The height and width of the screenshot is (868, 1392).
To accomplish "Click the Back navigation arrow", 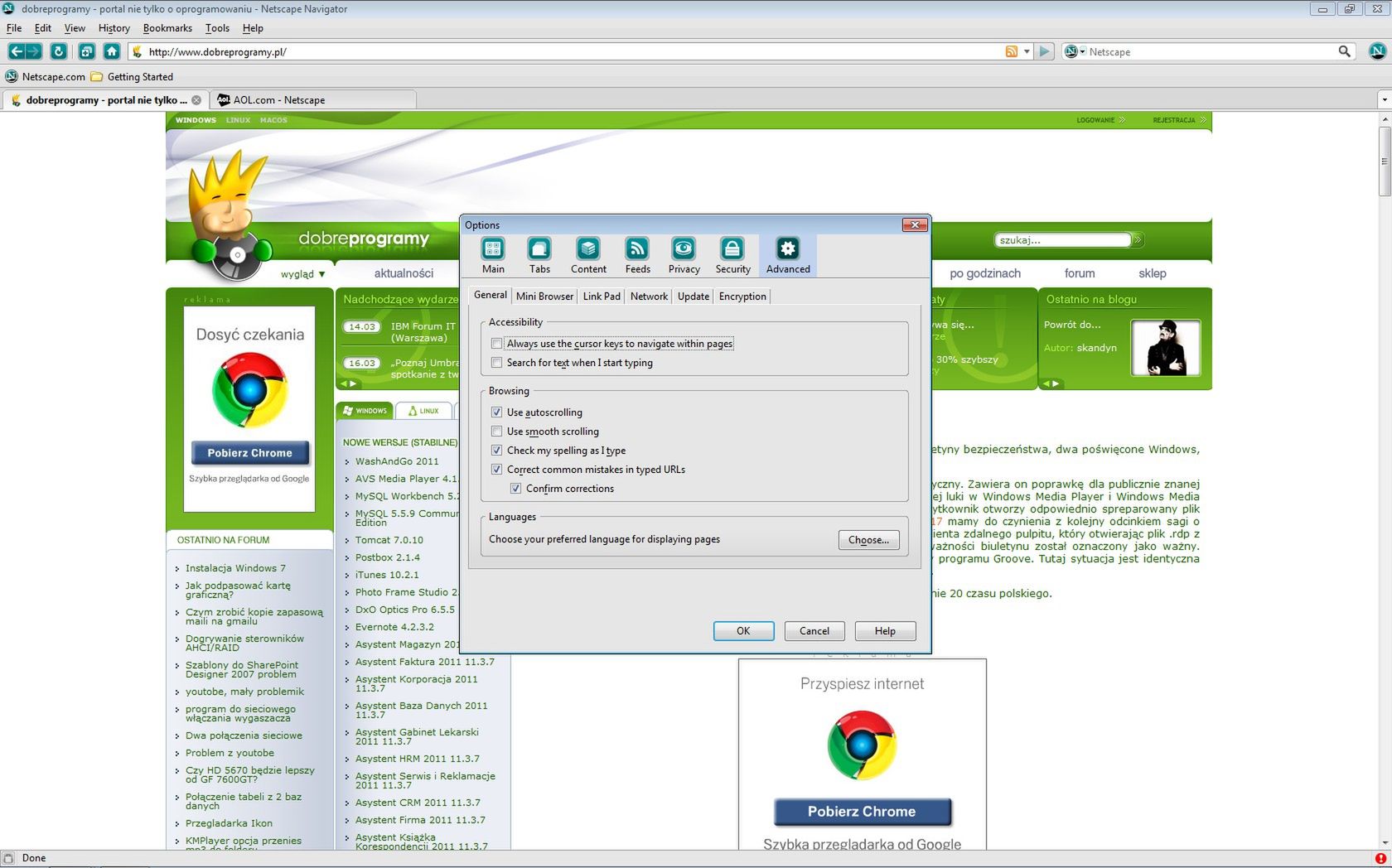I will click(x=17, y=51).
